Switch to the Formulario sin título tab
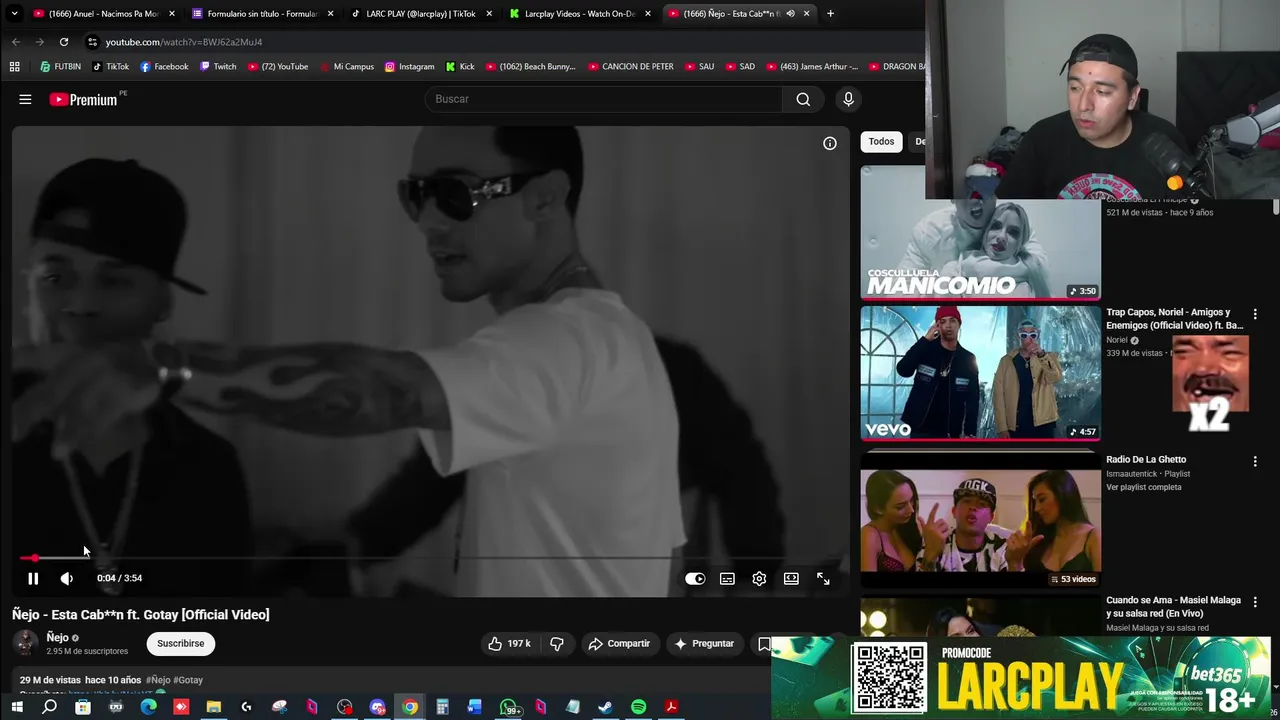The image size is (1280, 720). [x=262, y=14]
